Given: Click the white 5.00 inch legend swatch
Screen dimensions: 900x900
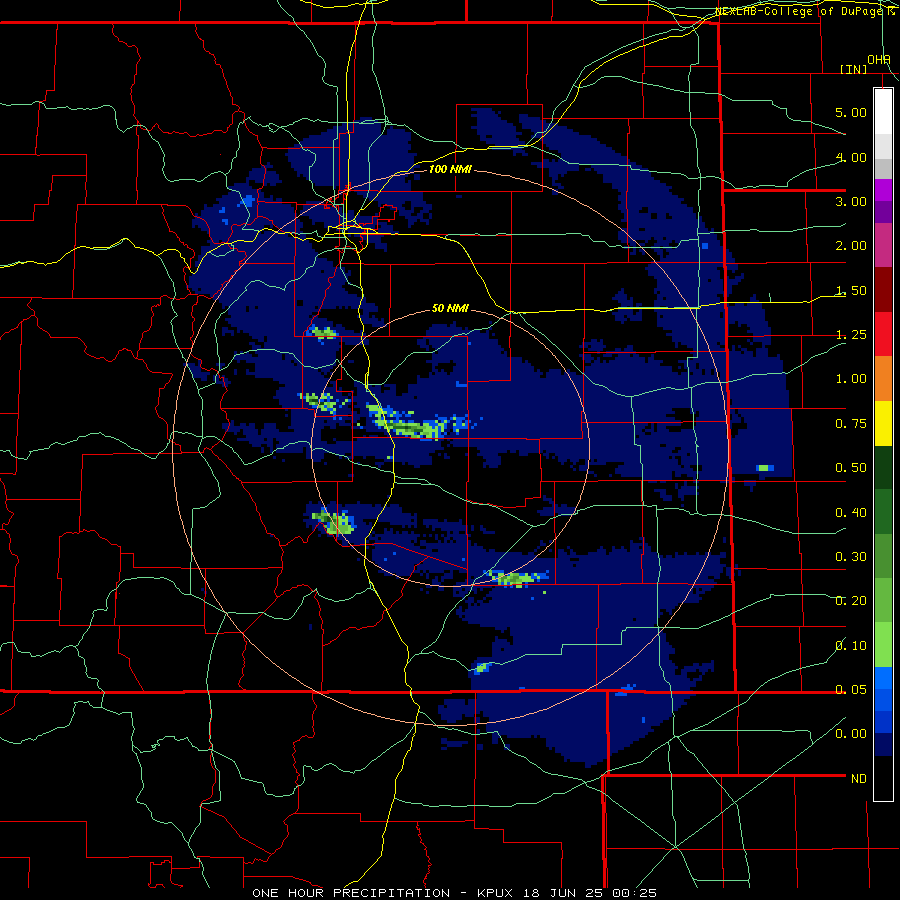Looking at the screenshot, I should pos(883,112).
